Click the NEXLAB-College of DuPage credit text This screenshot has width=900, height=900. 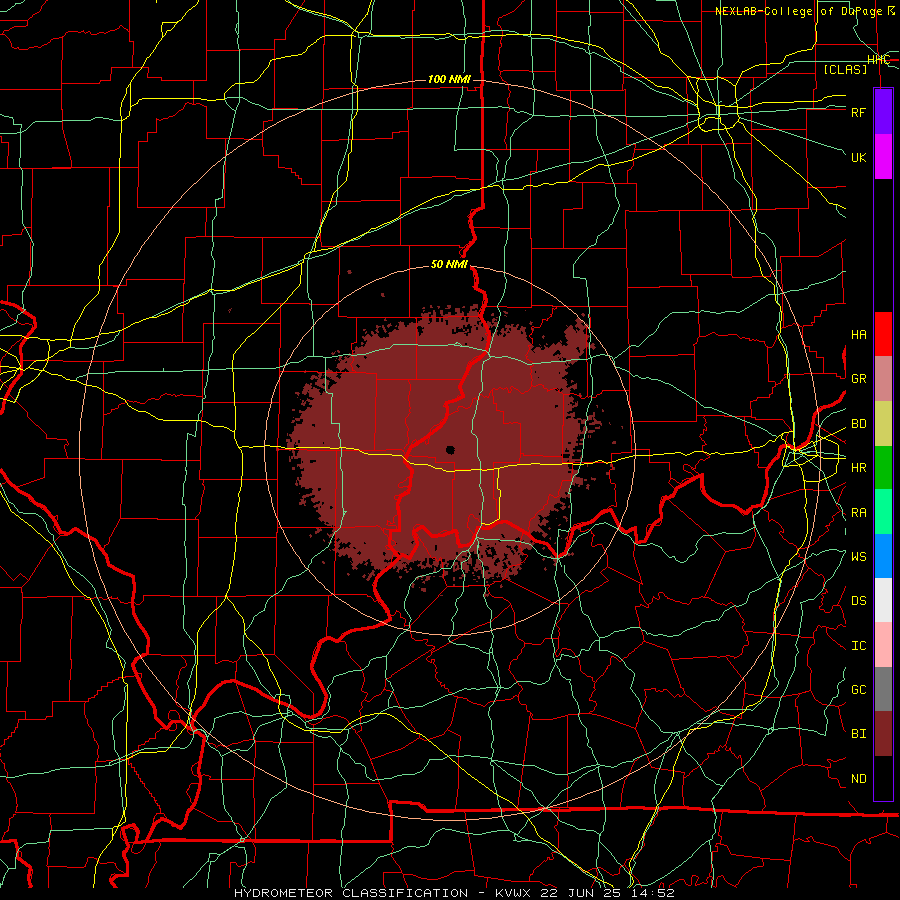[x=805, y=11]
